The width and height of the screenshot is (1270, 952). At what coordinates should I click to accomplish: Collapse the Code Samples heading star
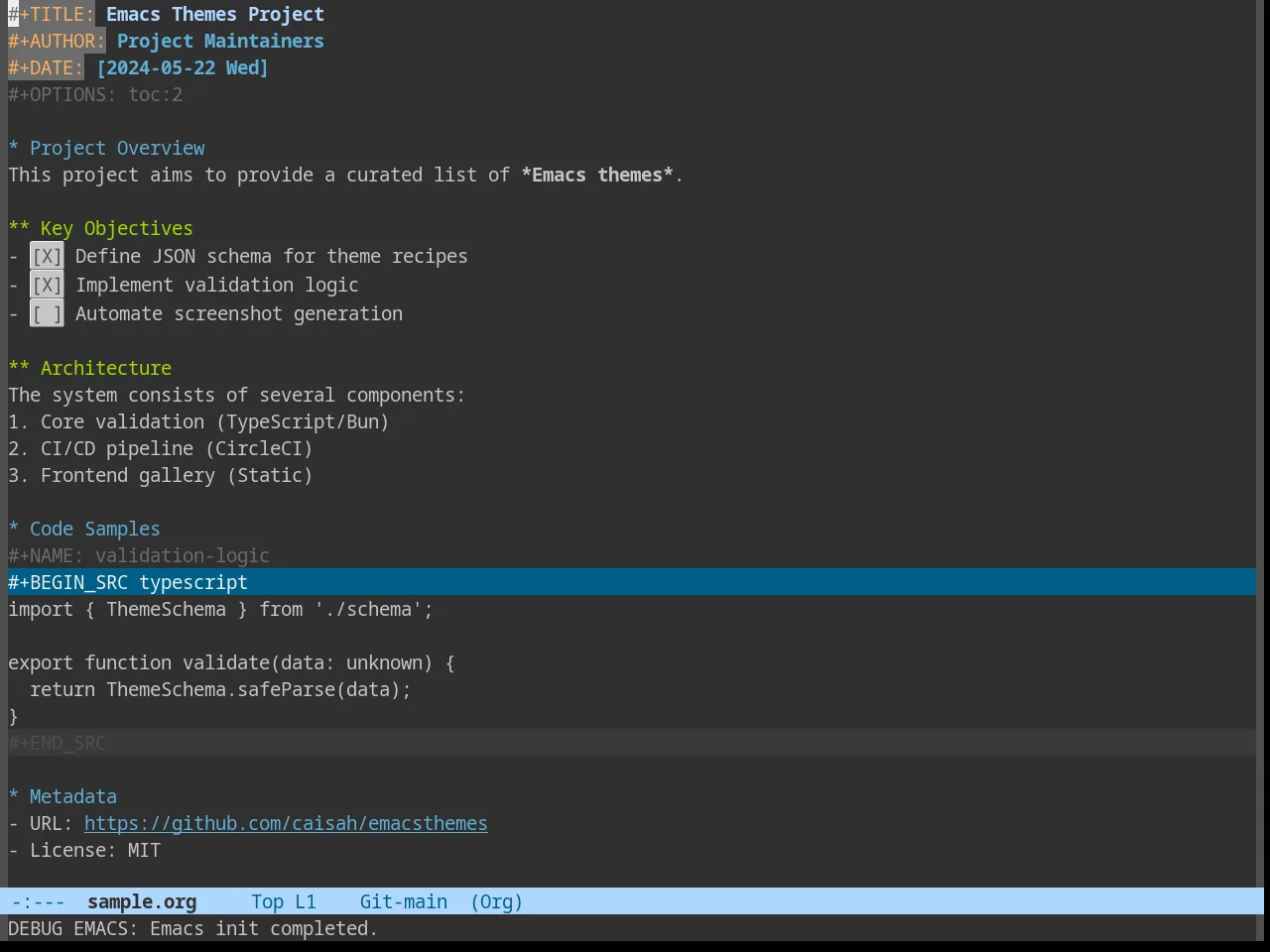click(14, 529)
